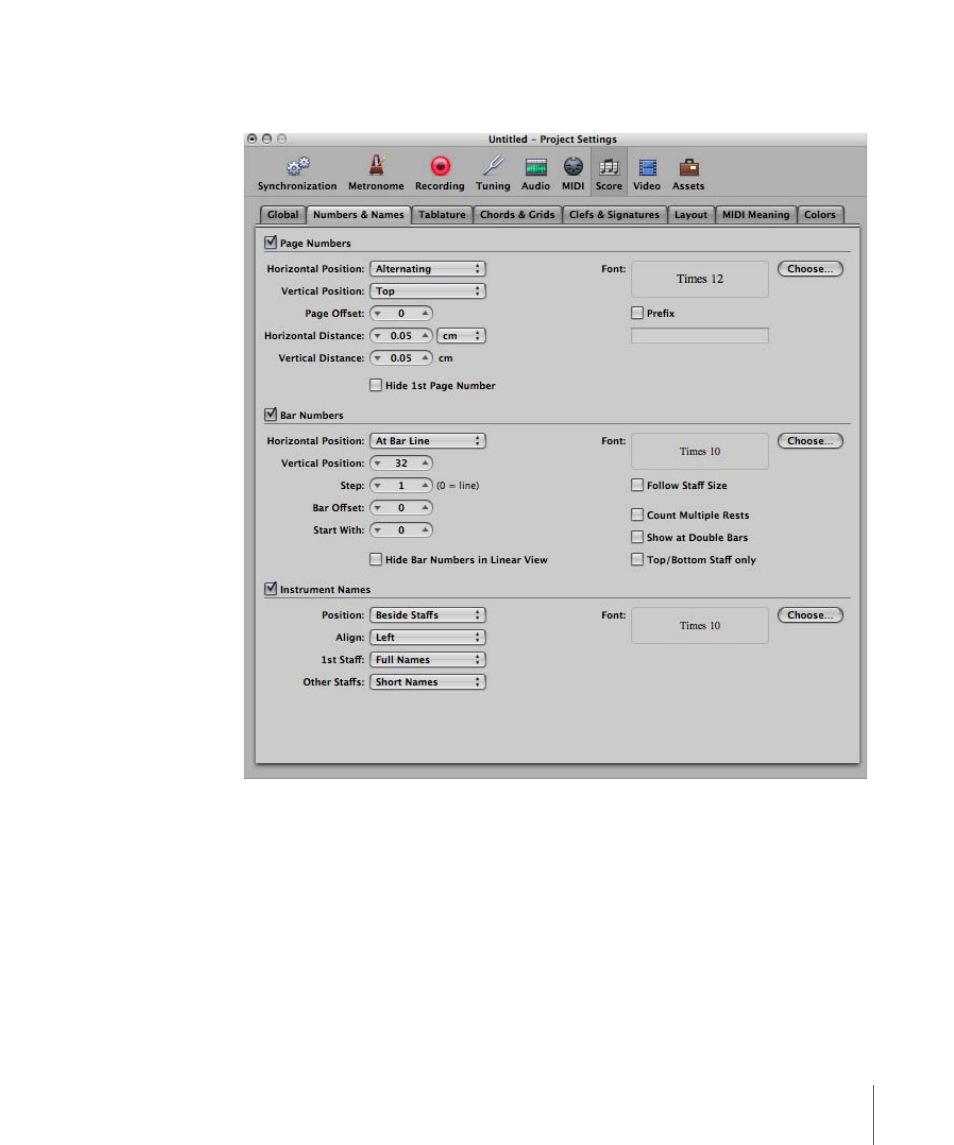This screenshot has width=954, height=1145.
Task: Click Times 12 font preview box
Action: [700, 279]
